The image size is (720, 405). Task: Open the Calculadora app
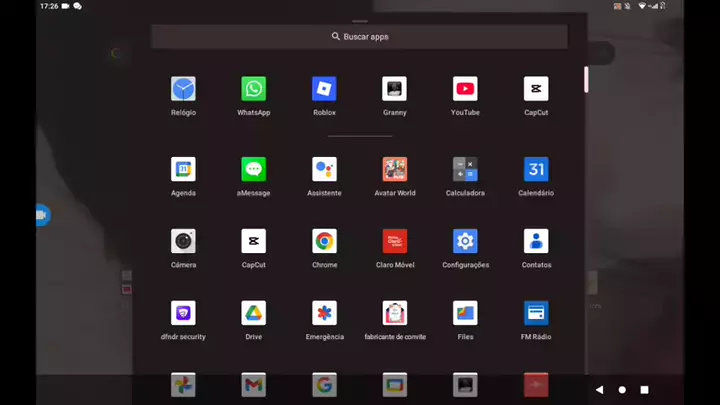pos(465,169)
